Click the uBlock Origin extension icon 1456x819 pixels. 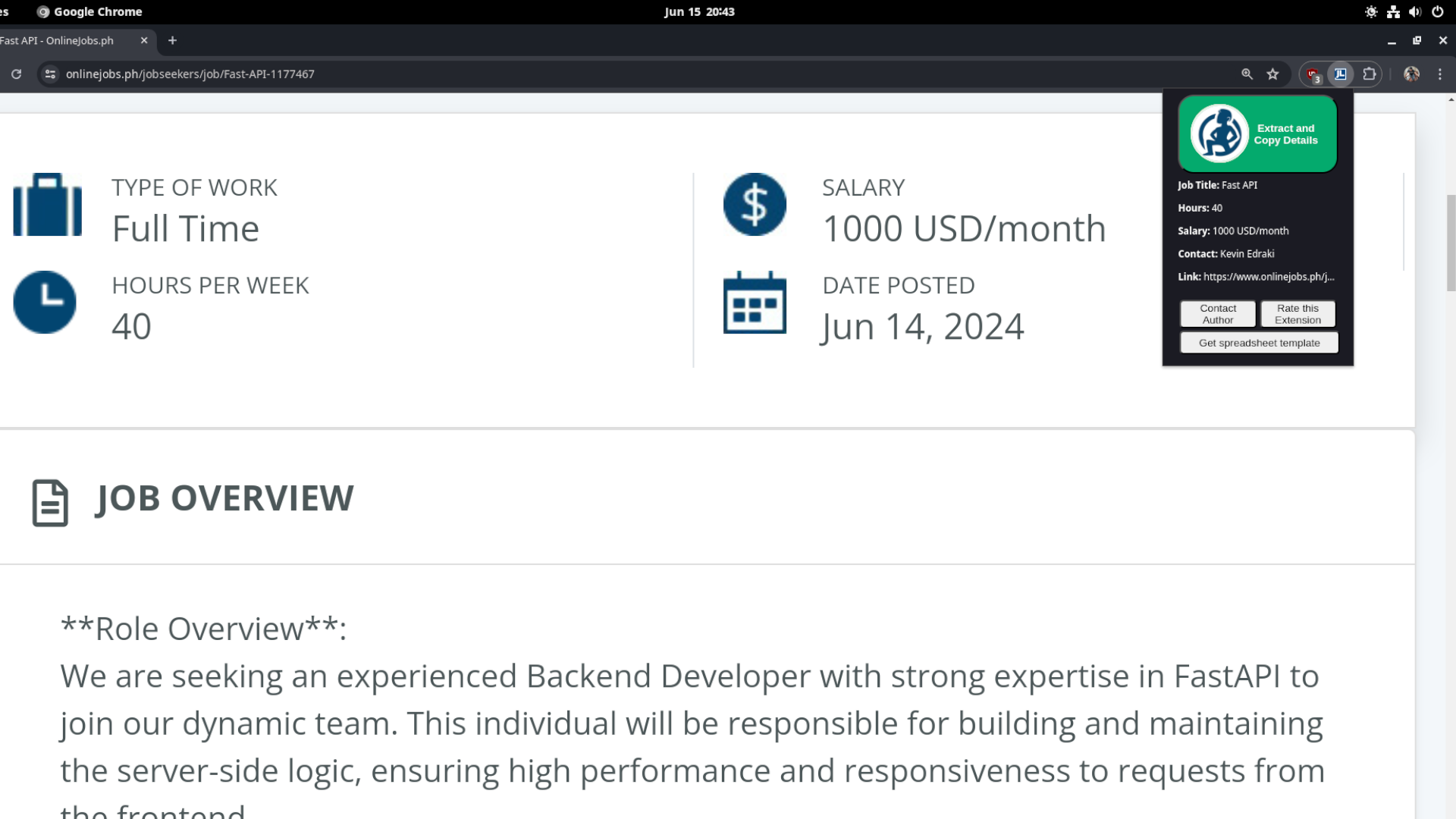[1313, 74]
